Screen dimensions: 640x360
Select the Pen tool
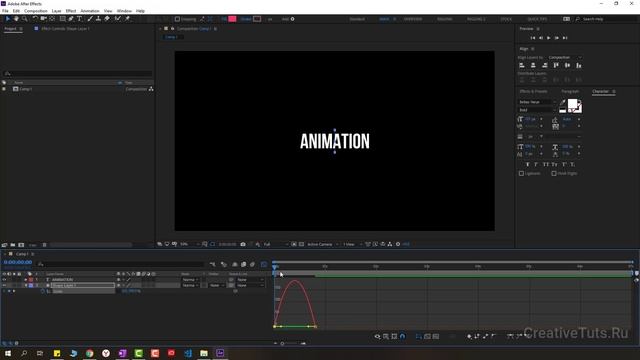point(71,19)
